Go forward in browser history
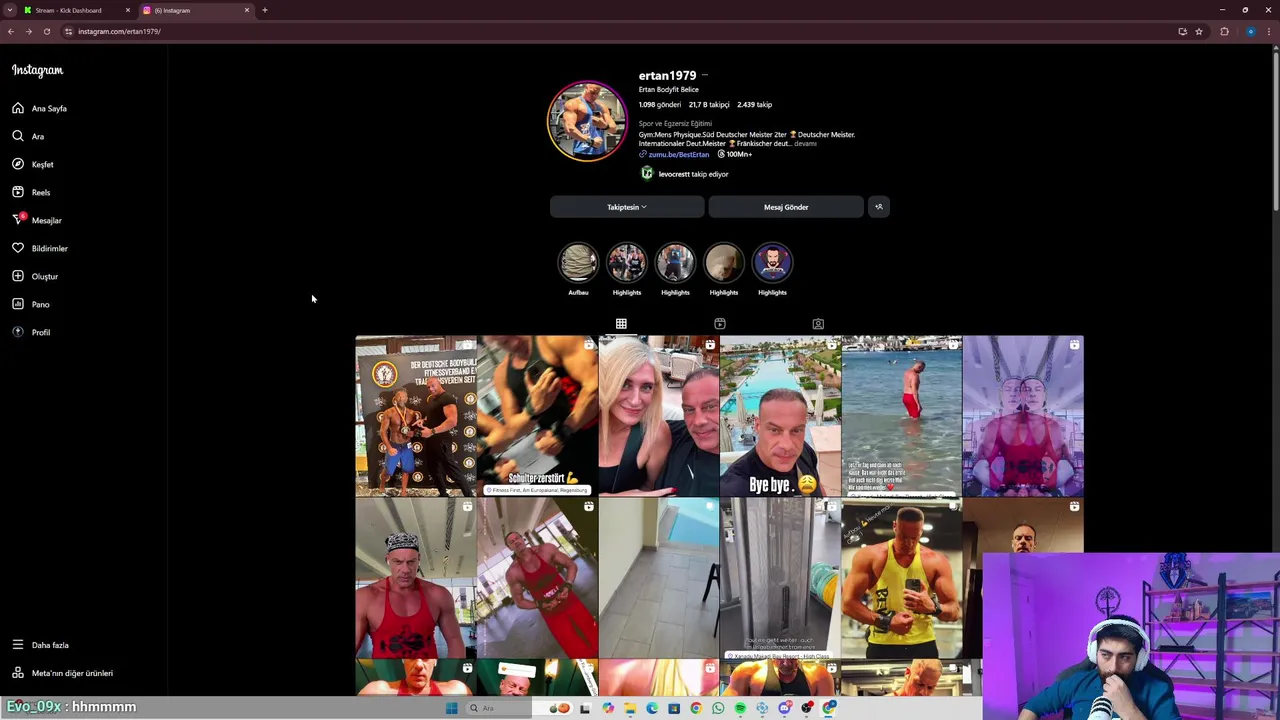1280x720 pixels. coord(29,31)
